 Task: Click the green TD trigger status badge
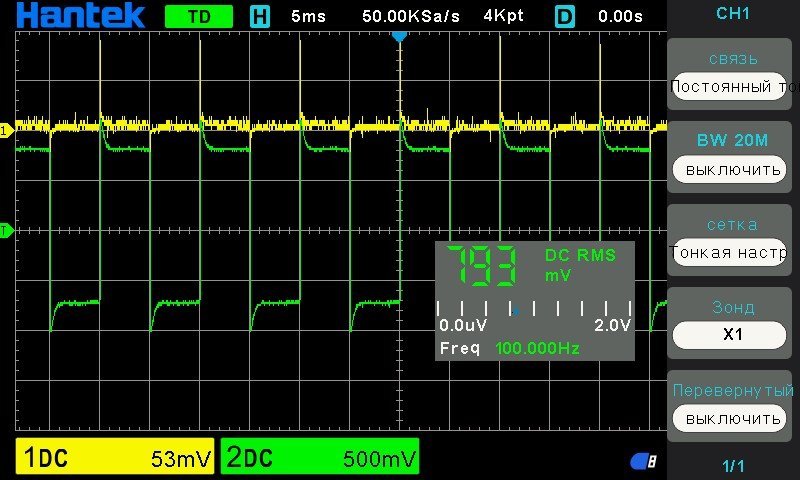point(199,17)
